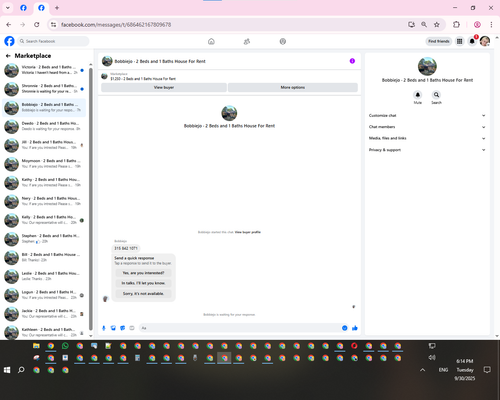The width and height of the screenshot is (500, 400).
Task: Open Shronnie's conversation in the list
Action: [44, 89]
